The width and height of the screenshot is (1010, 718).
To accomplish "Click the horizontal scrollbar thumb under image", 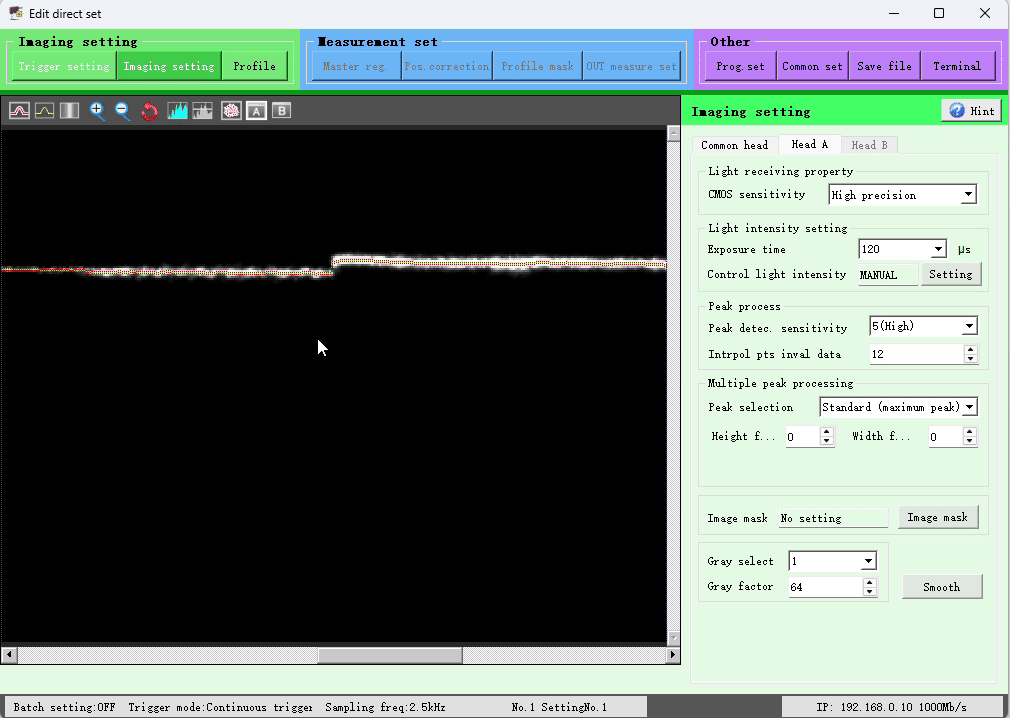I will click(390, 655).
